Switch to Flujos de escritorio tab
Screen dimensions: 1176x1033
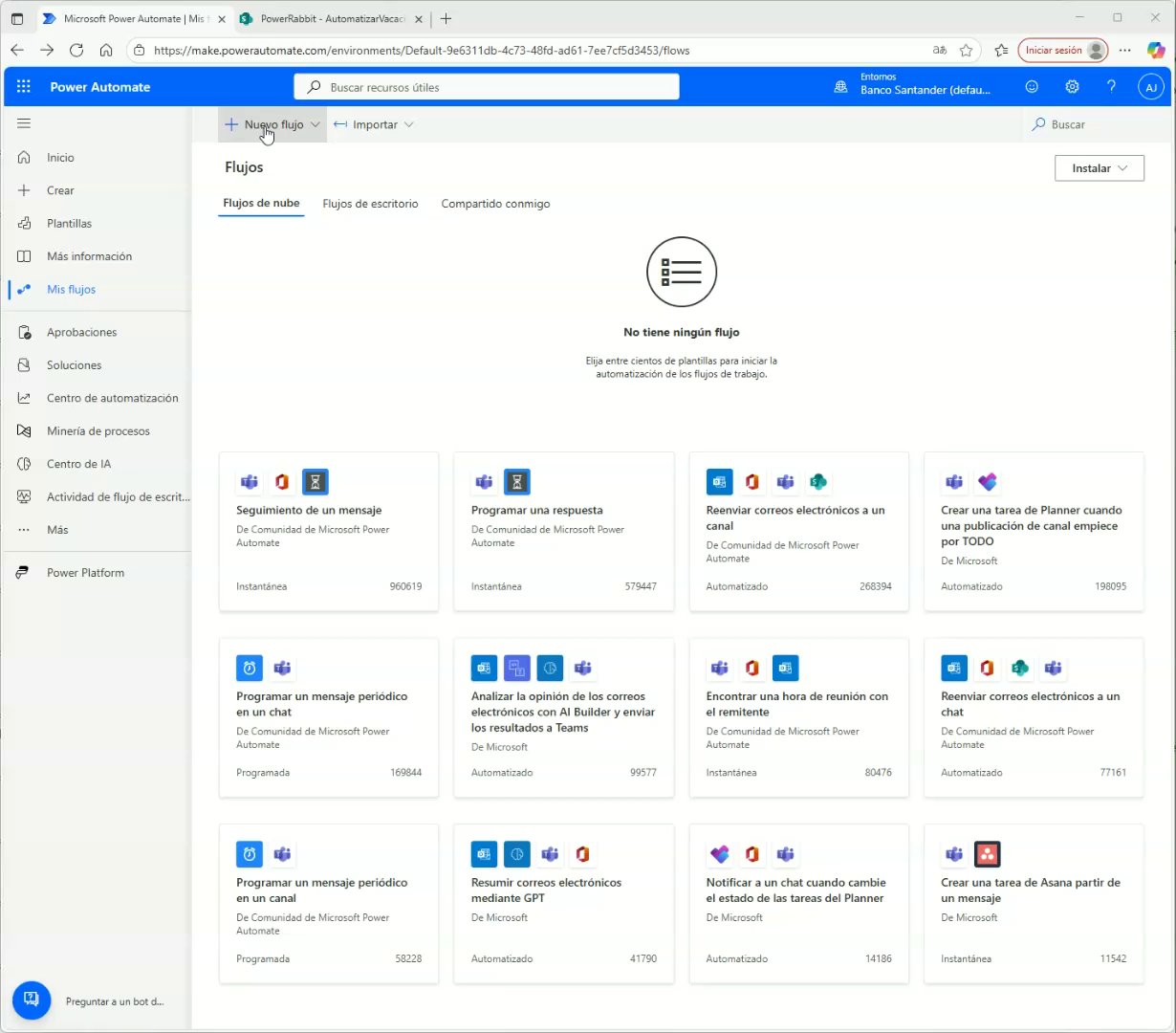tap(370, 204)
